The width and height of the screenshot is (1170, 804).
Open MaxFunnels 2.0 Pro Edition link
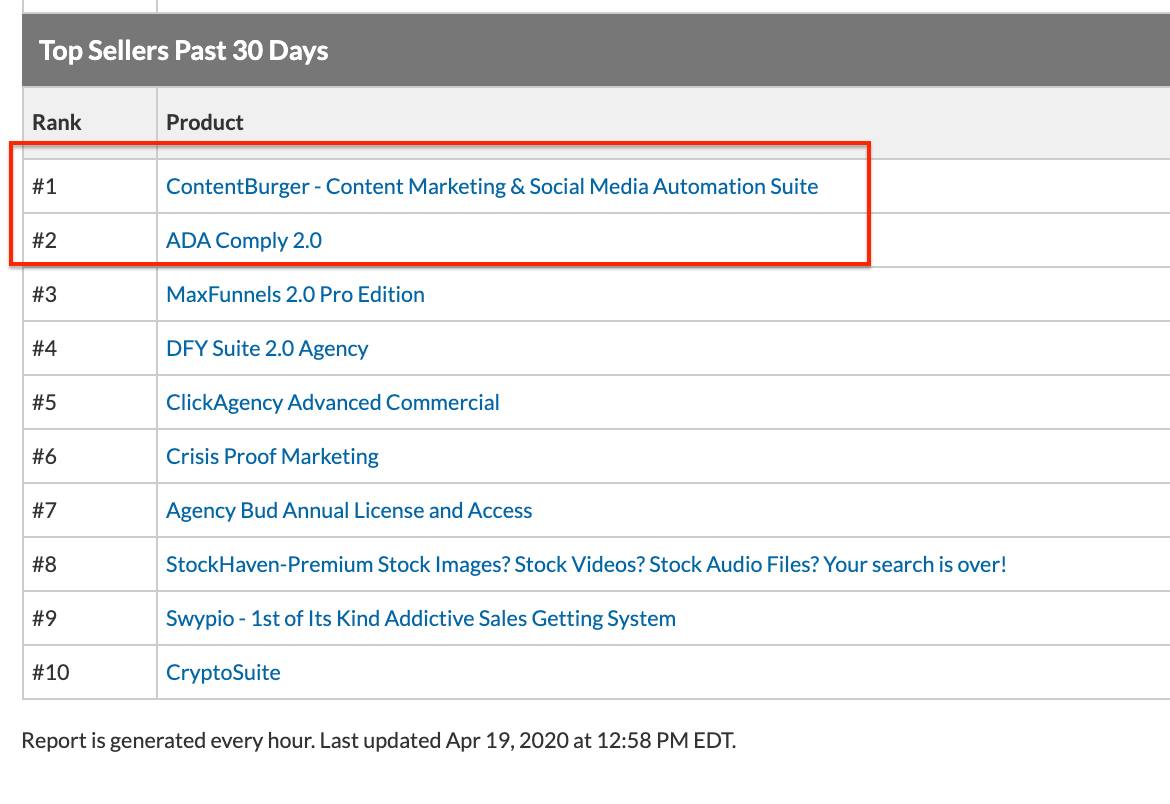[295, 294]
